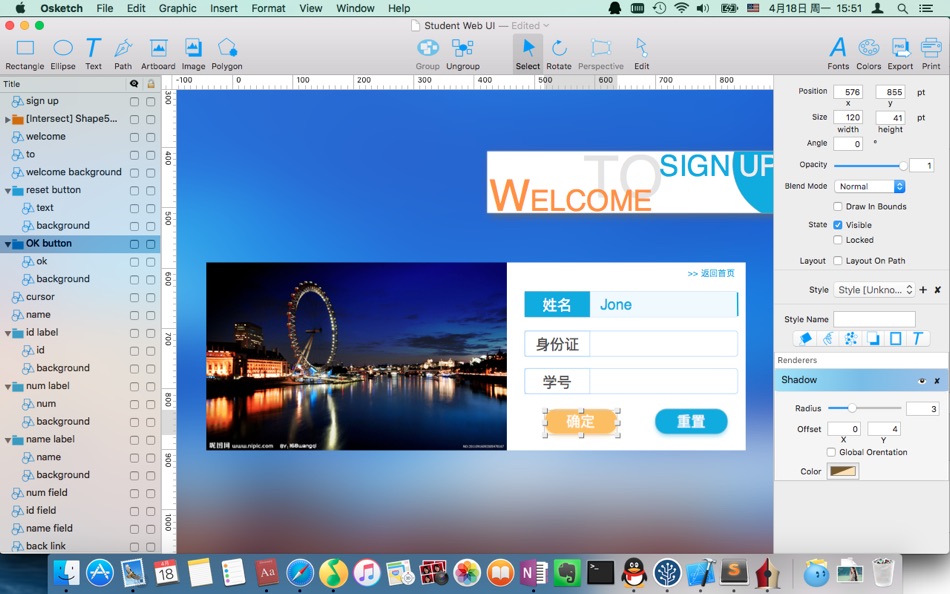This screenshot has height=594, width=950.
Task: Collapse the OK button group
Action: (x=7, y=244)
